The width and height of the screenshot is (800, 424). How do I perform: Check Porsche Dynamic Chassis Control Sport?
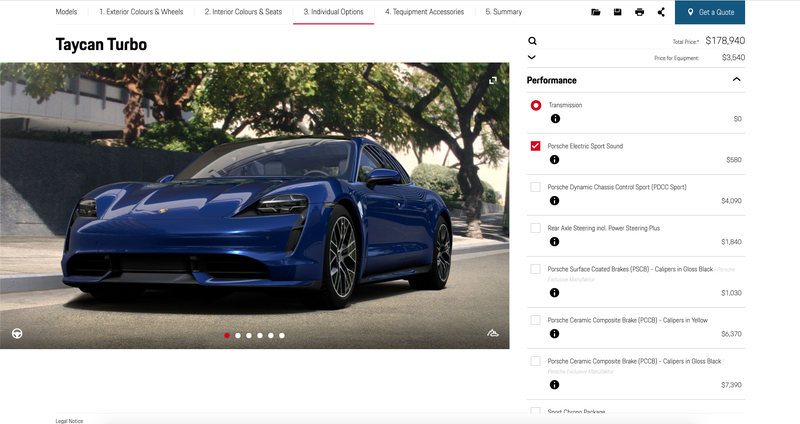[x=535, y=187]
